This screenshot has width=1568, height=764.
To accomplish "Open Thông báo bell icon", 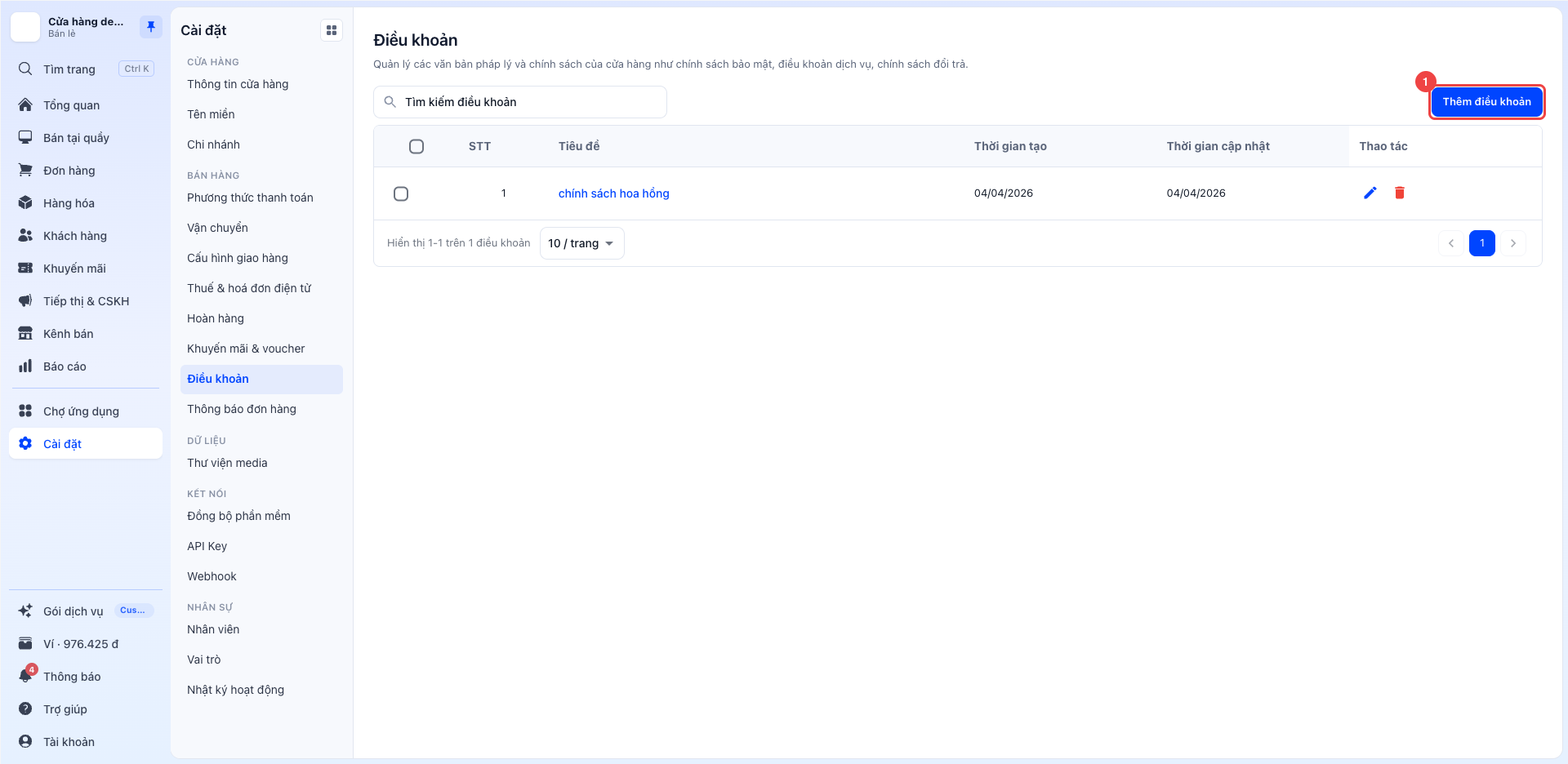I will click(25, 676).
